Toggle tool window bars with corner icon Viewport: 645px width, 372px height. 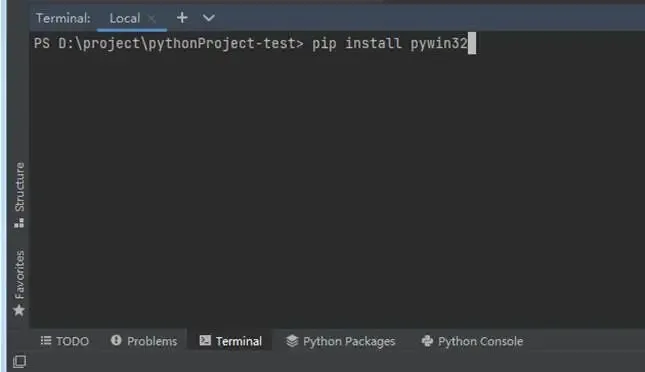(x=19, y=362)
